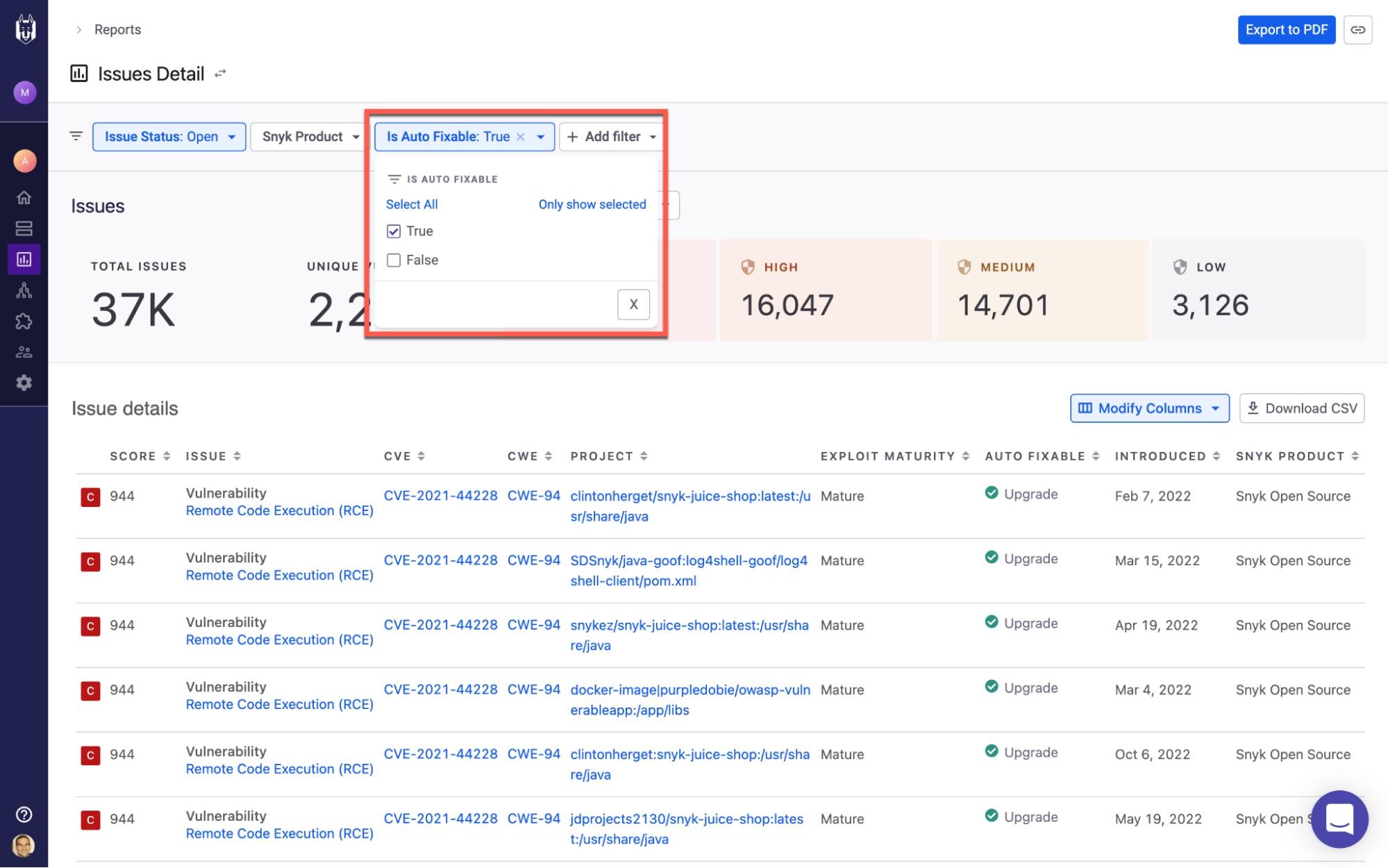Image resolution: width=1388 pixels, height=868 pixels.
Task: Open the purple M organization avatar
Action: (25, 92)
